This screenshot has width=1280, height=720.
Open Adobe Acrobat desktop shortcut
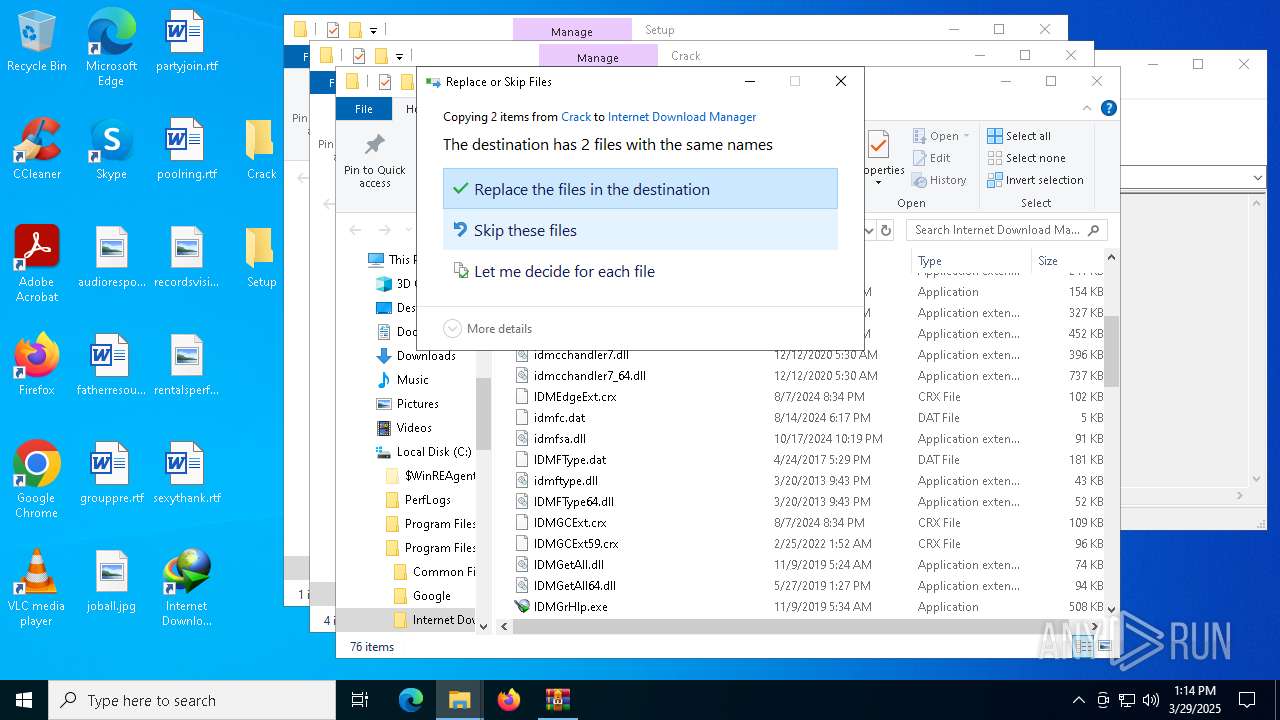[37, 263]
